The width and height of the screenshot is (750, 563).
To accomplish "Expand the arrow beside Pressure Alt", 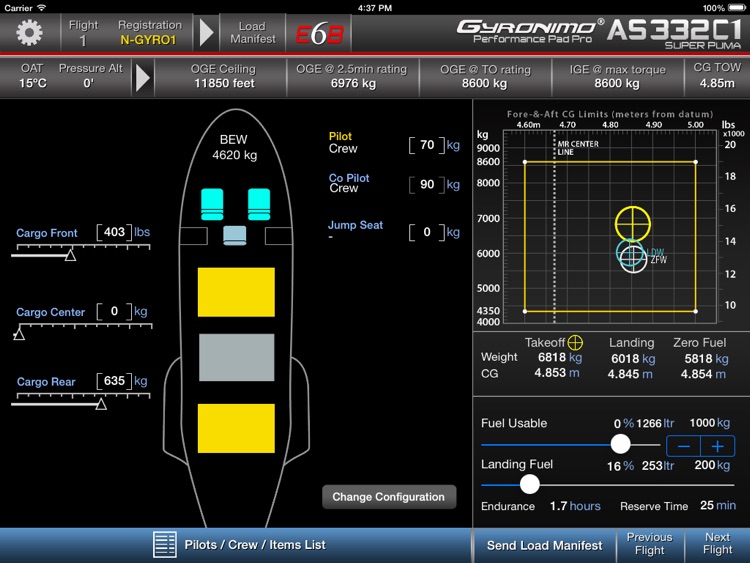I will click(x=143, y=77).
